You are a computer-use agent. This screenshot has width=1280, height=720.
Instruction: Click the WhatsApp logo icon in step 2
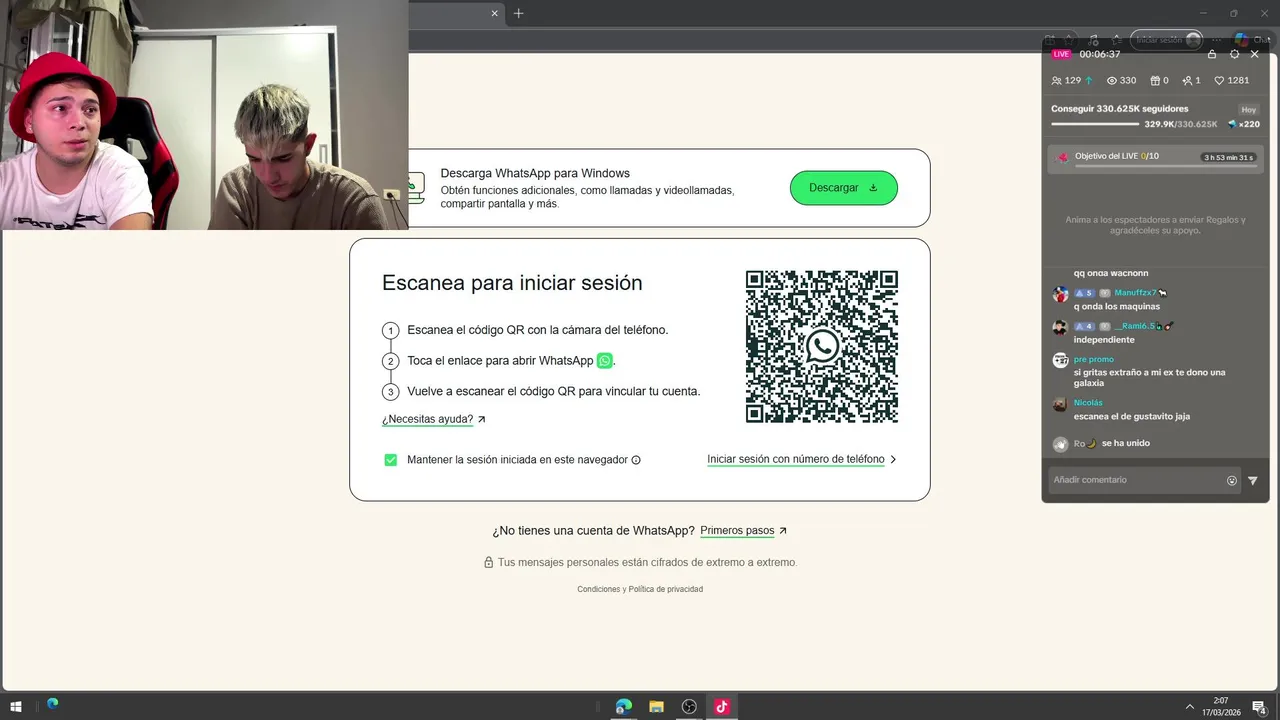(604, 360)
